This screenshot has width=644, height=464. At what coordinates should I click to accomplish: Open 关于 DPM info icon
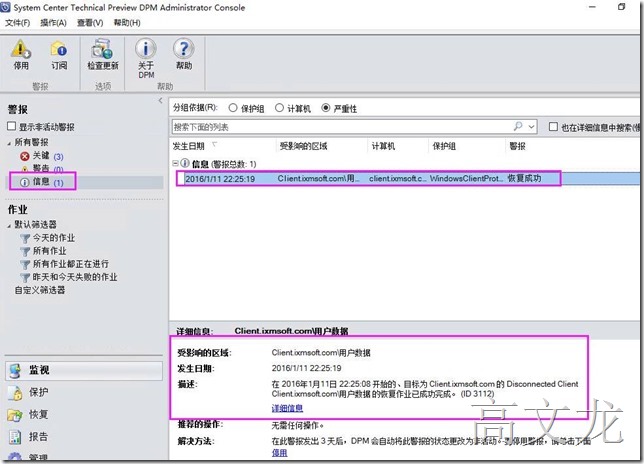[x=146, y=48]
